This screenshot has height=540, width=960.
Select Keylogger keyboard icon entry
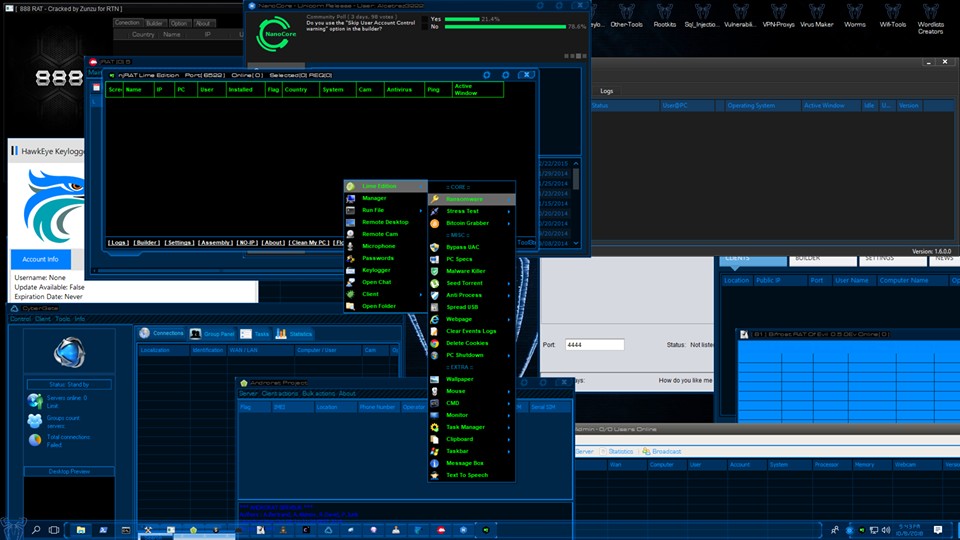pyautogui.click(x=350, y=270)
